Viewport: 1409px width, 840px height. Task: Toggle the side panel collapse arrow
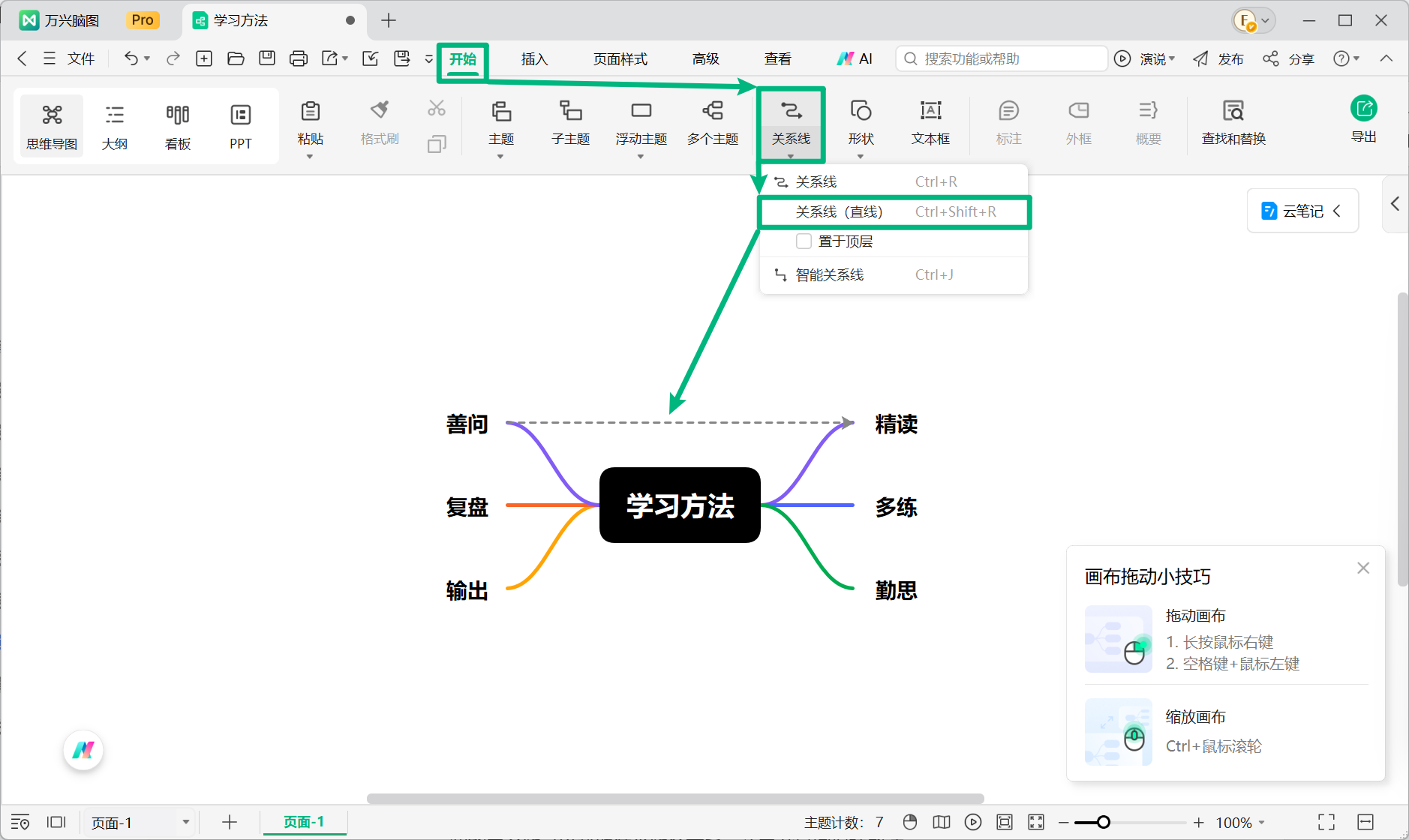pyautogui.click(x=1395, y=203)
